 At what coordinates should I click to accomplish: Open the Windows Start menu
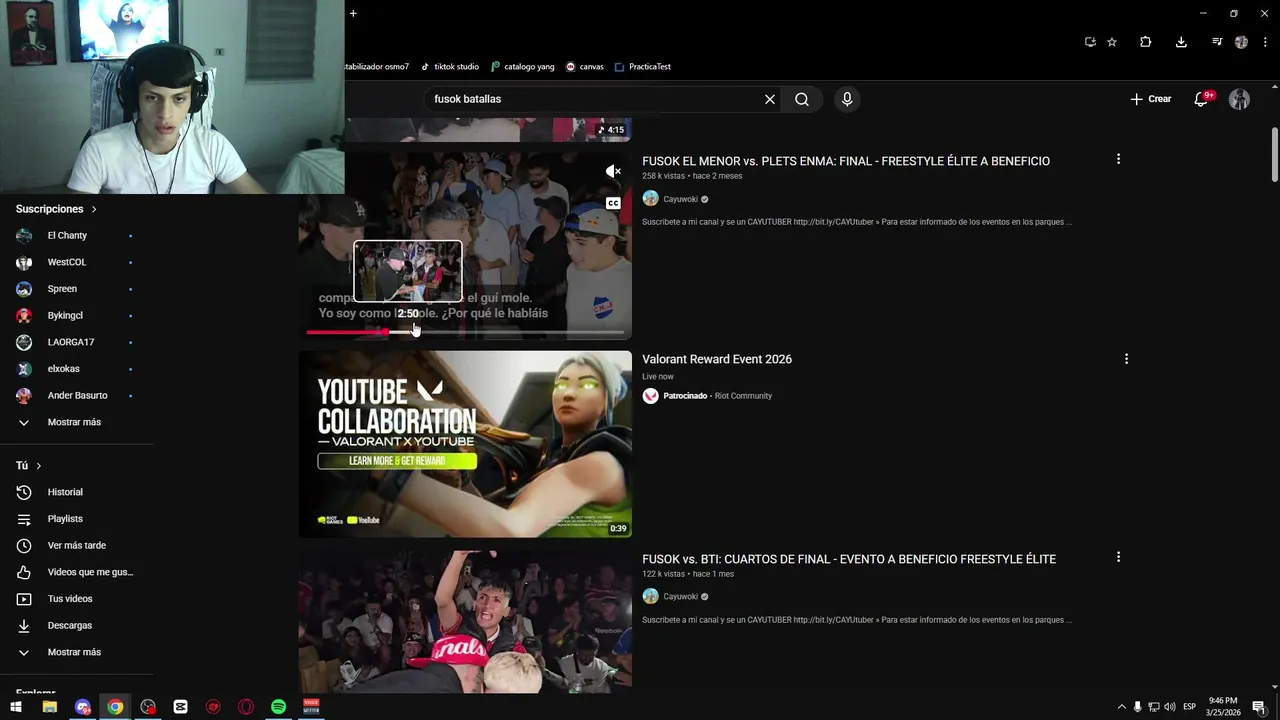pyautogui.click(x=16, y=707)
